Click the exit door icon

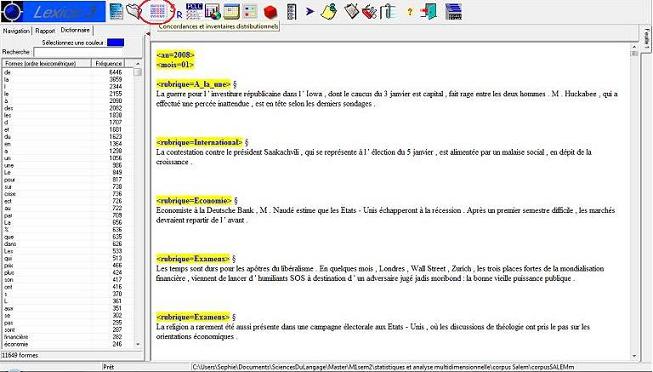click(x=429, y=12)
